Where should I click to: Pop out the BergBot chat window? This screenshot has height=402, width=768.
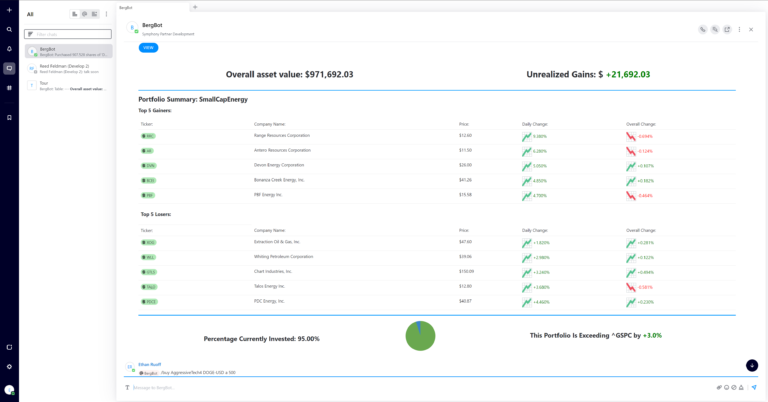point(727,29)
